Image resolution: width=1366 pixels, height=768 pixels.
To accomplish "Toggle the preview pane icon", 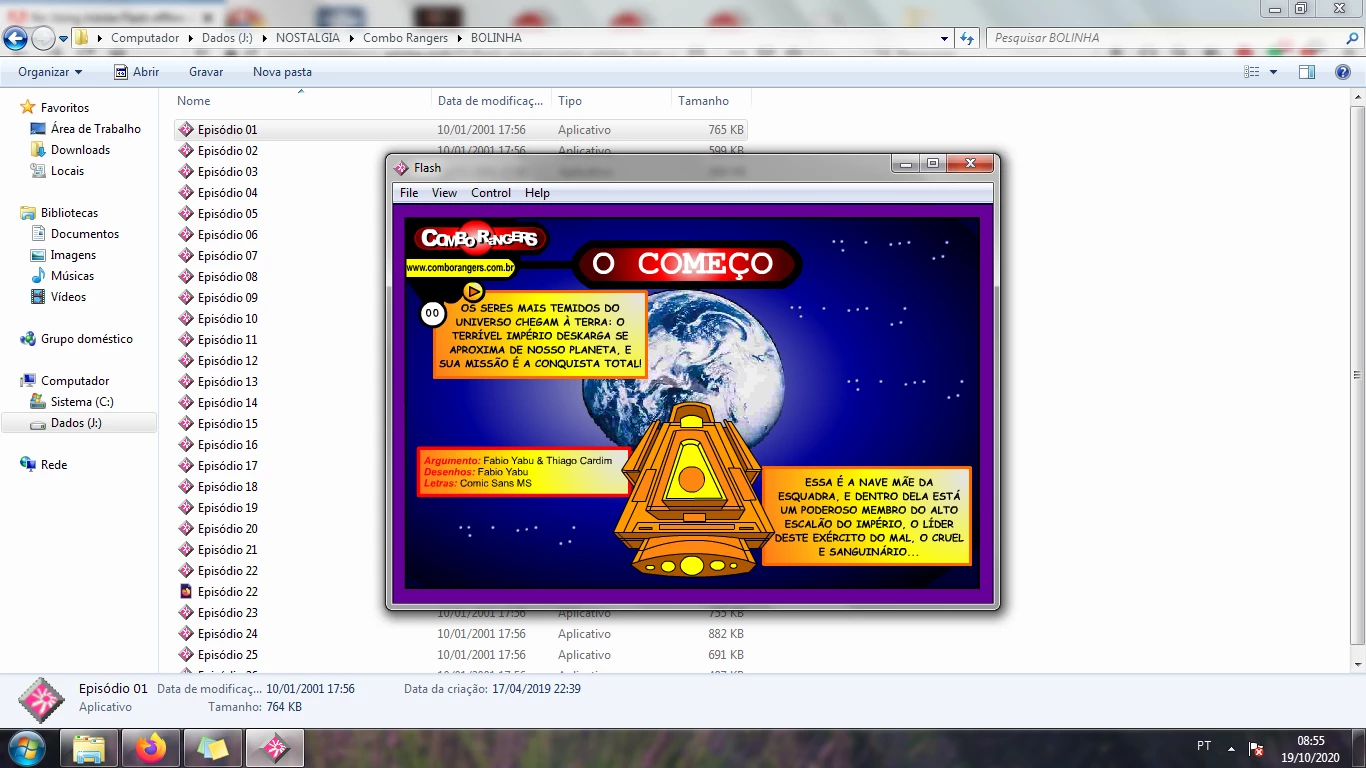I will pos(1307,72).
